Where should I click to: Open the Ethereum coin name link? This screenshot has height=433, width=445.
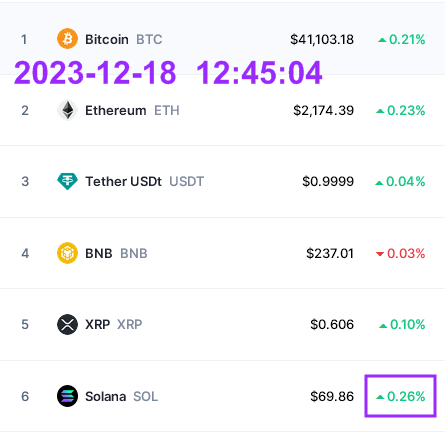(116, 110)
